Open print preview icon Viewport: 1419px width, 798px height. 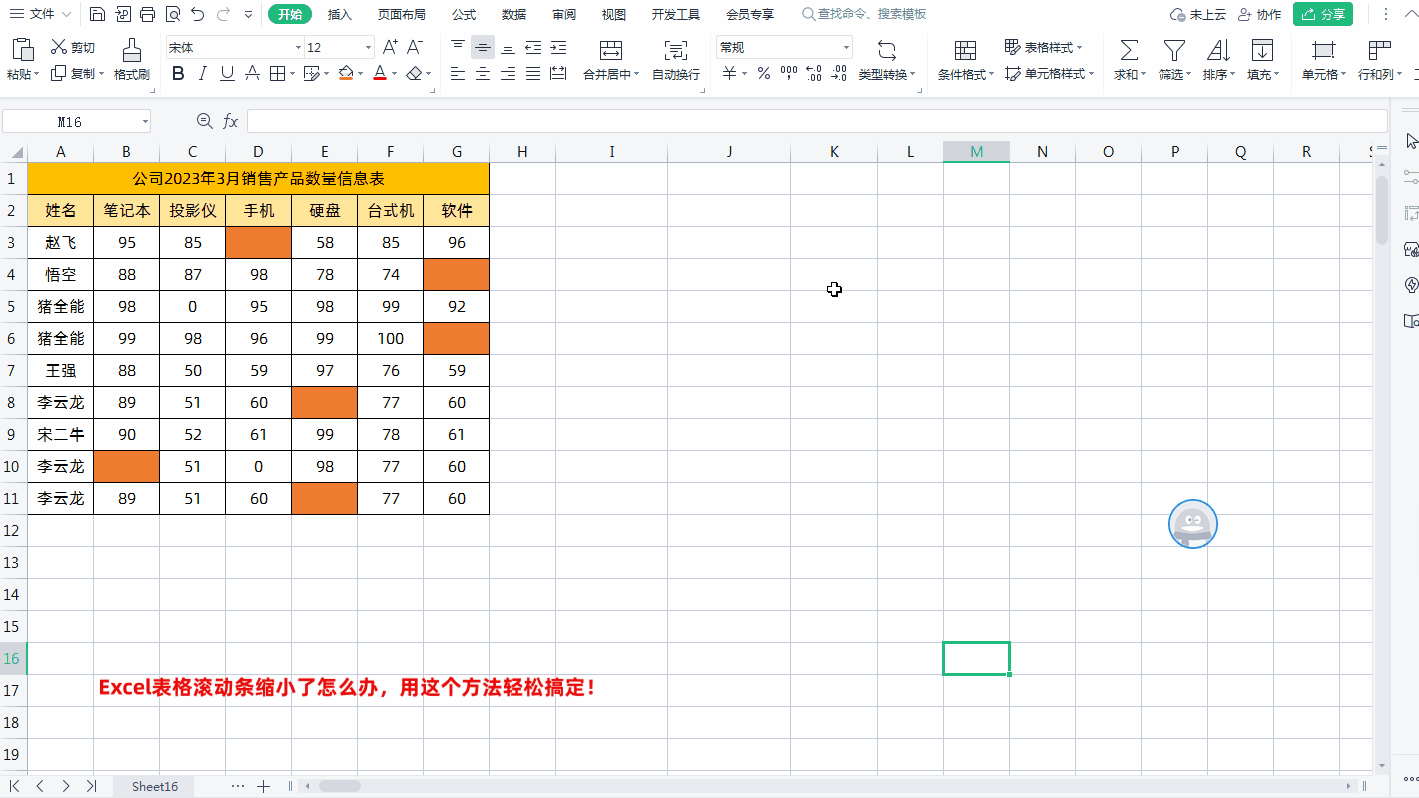point(172,14)
